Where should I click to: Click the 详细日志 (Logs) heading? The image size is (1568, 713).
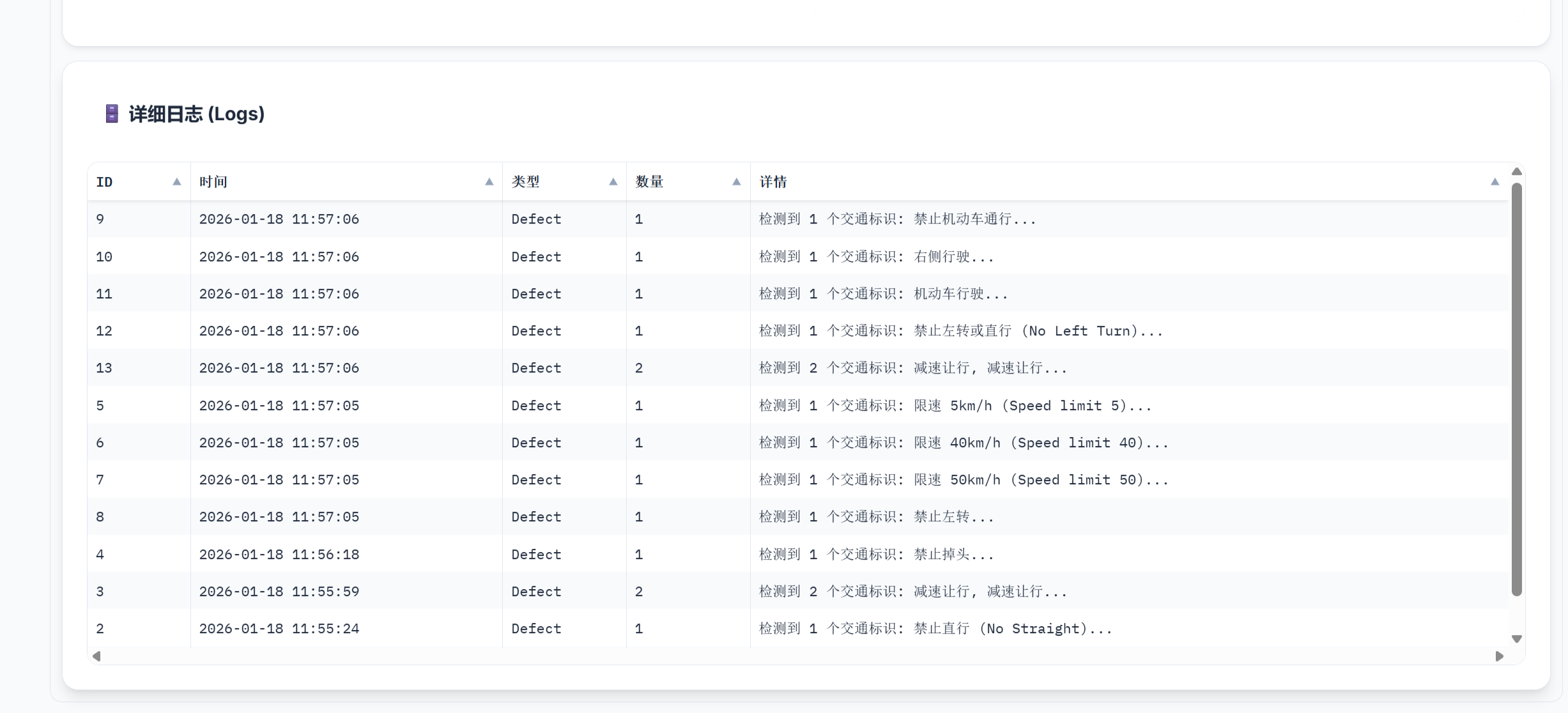(x=196, y=114)
